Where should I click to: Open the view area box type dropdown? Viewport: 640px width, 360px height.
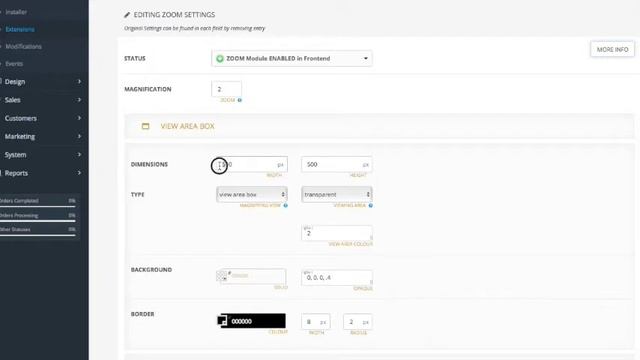[252, 194]
